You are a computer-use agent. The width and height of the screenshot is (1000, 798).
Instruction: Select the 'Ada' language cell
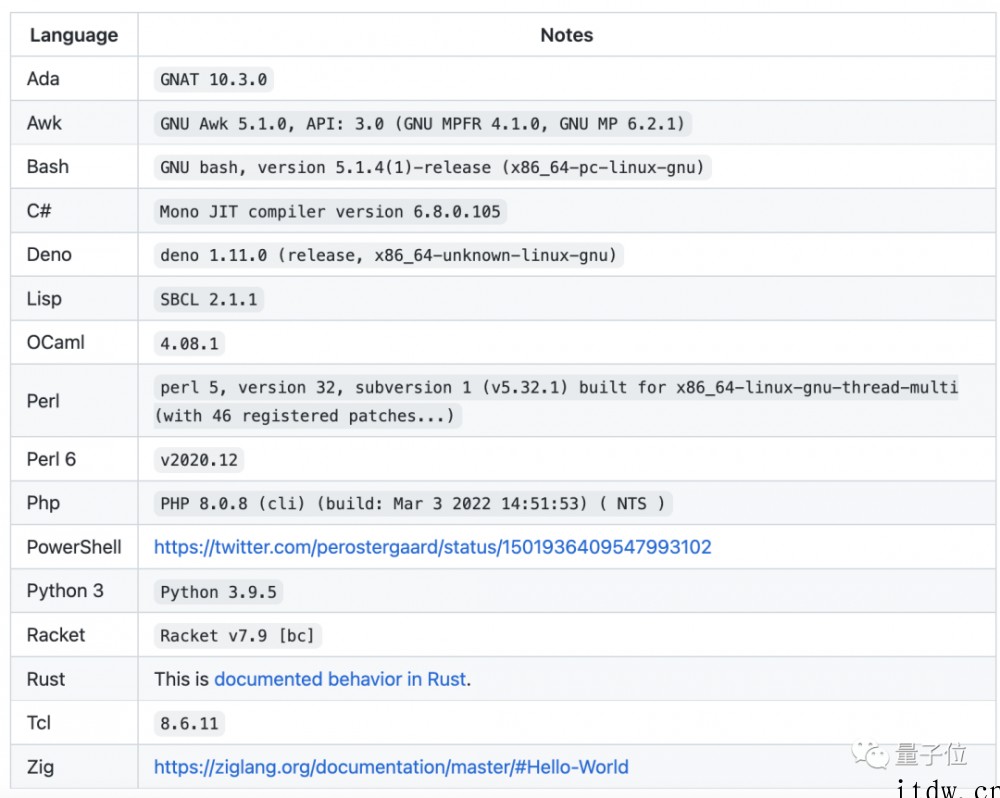point(74,78)
